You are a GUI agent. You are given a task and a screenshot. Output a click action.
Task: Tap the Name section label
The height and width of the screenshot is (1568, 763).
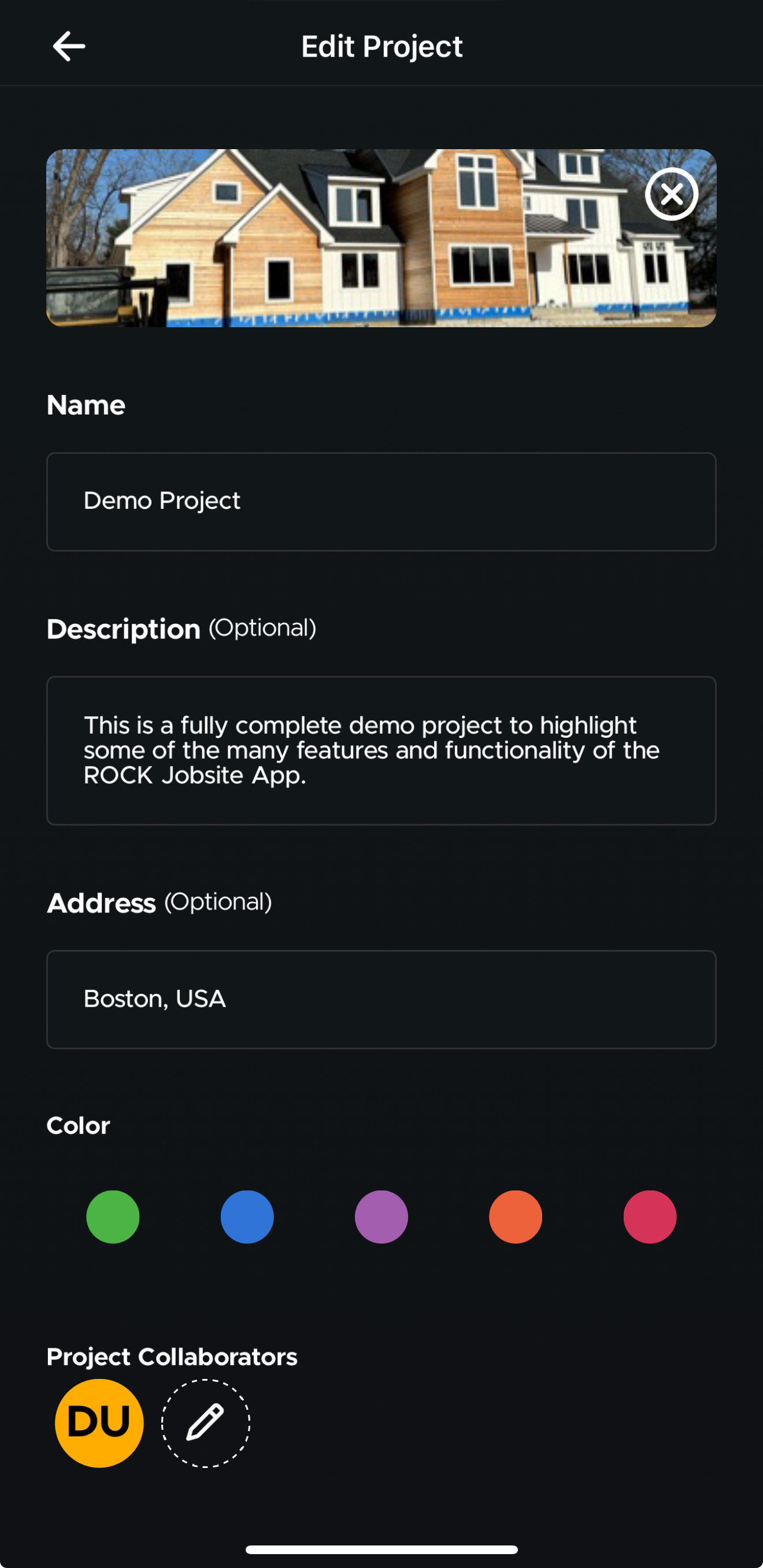(86, 405)
